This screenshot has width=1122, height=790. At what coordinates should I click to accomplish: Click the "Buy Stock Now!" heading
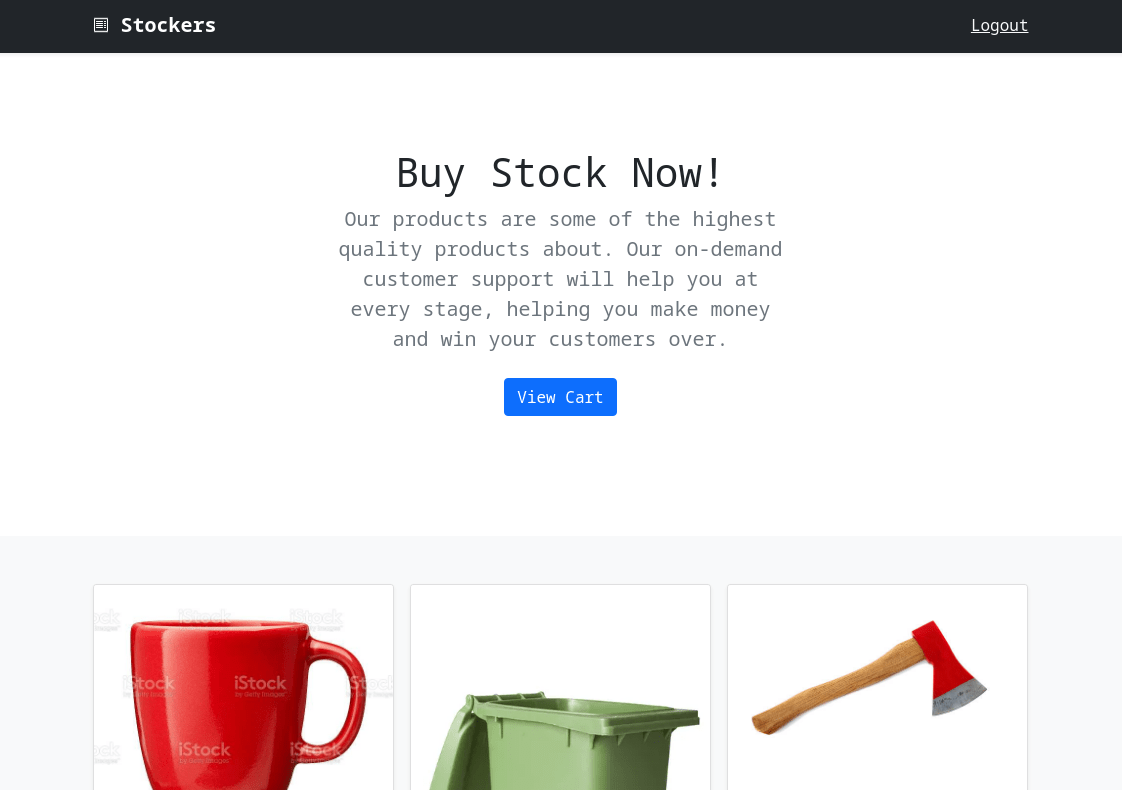(x=560, y=173)
